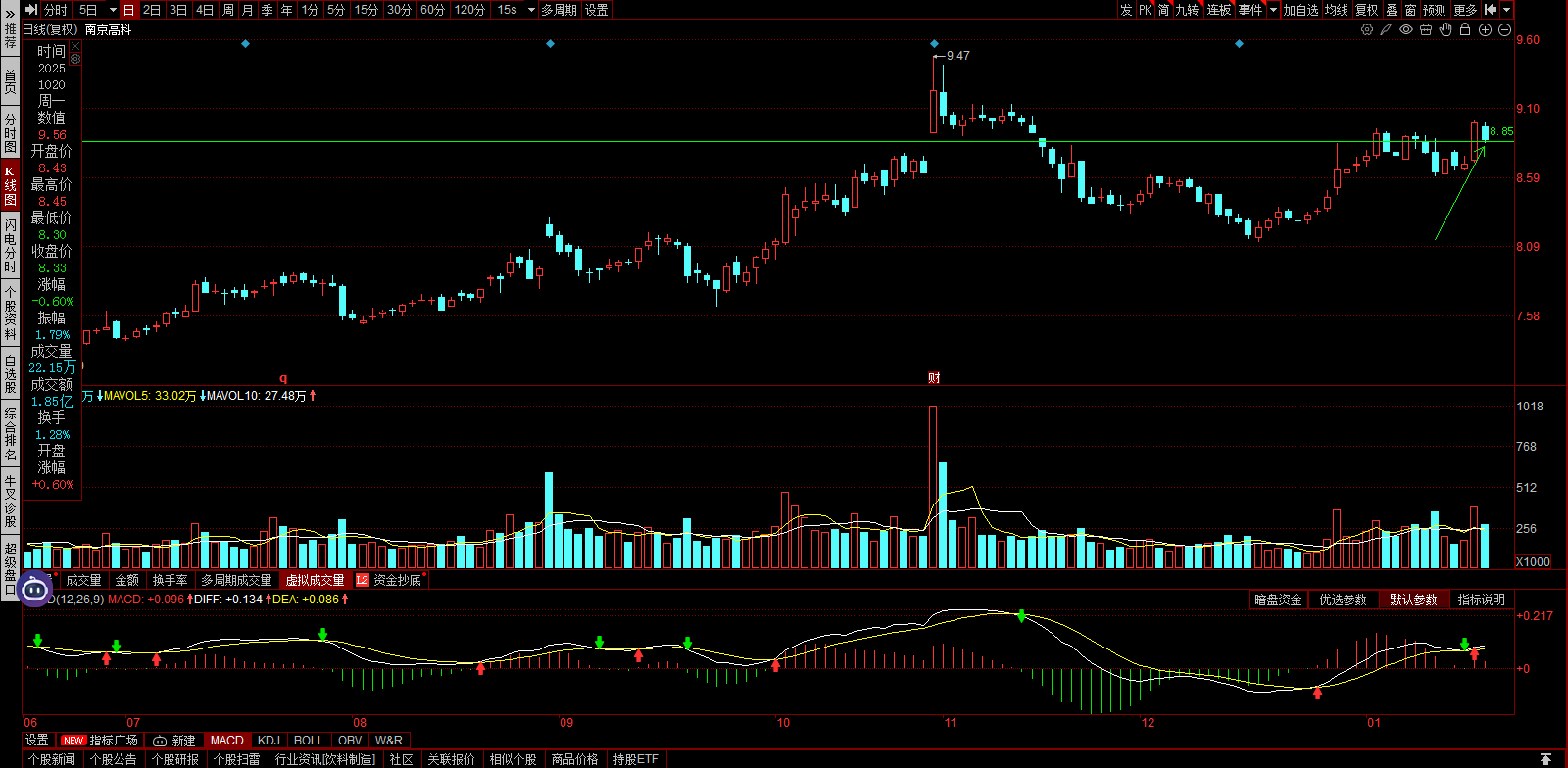Screen dimensions: 1568x768
Task: Open 指标广场 indicator plaza
Action: [101, 741]
